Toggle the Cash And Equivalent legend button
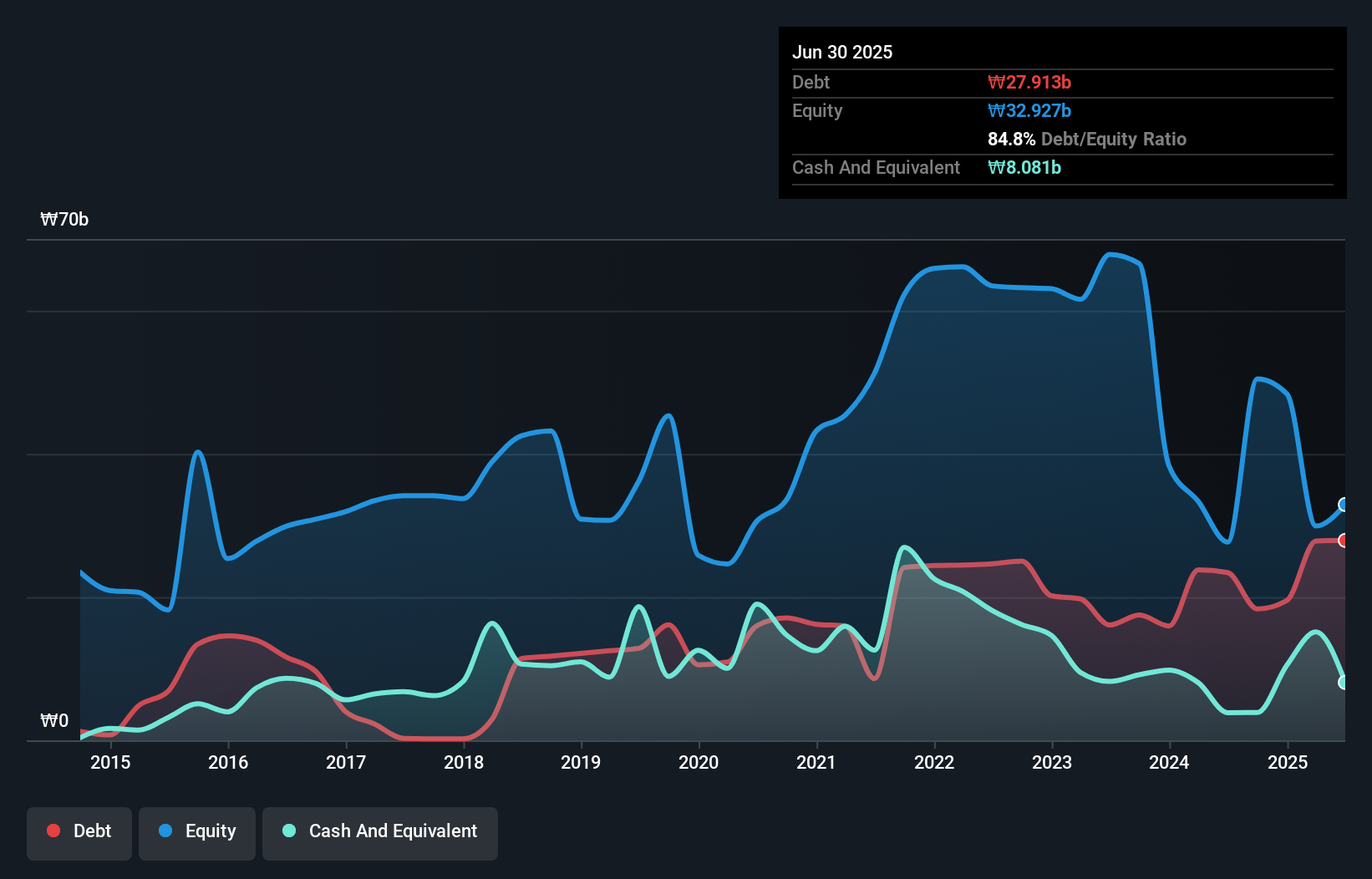The height and width of the screenshot is (879, 1372). [380, 833]
